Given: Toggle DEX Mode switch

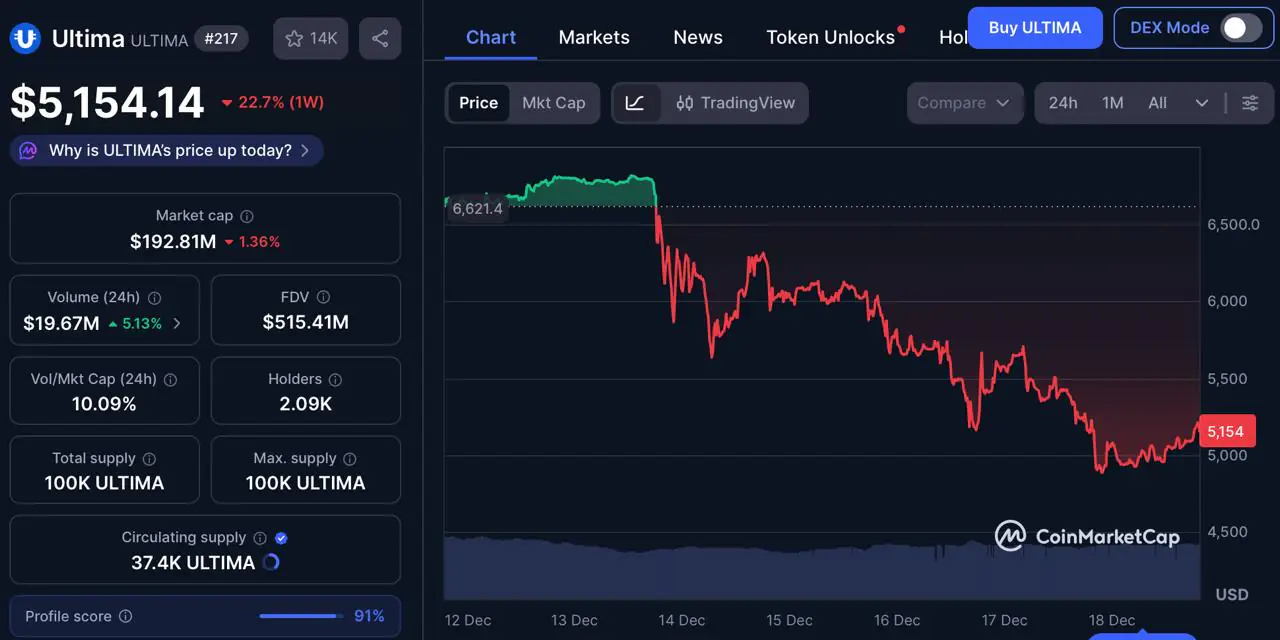Looking at the screenshot, I should point(1241,28).
